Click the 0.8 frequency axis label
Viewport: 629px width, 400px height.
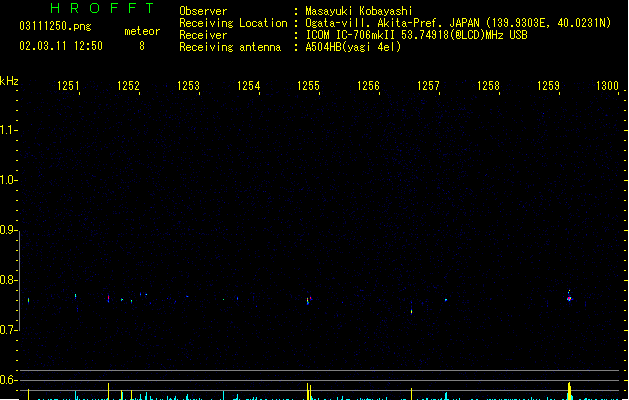8,280
